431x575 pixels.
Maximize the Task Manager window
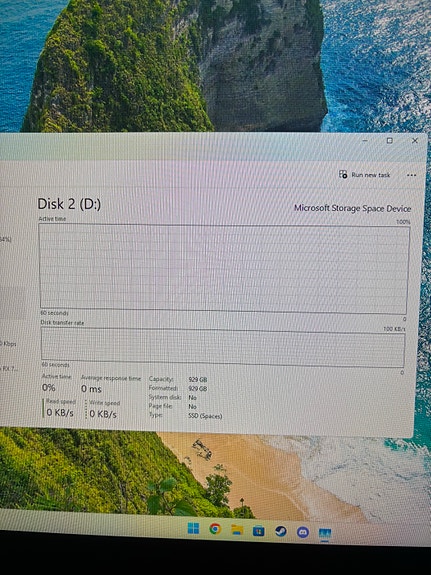click(x=390, y=140)
